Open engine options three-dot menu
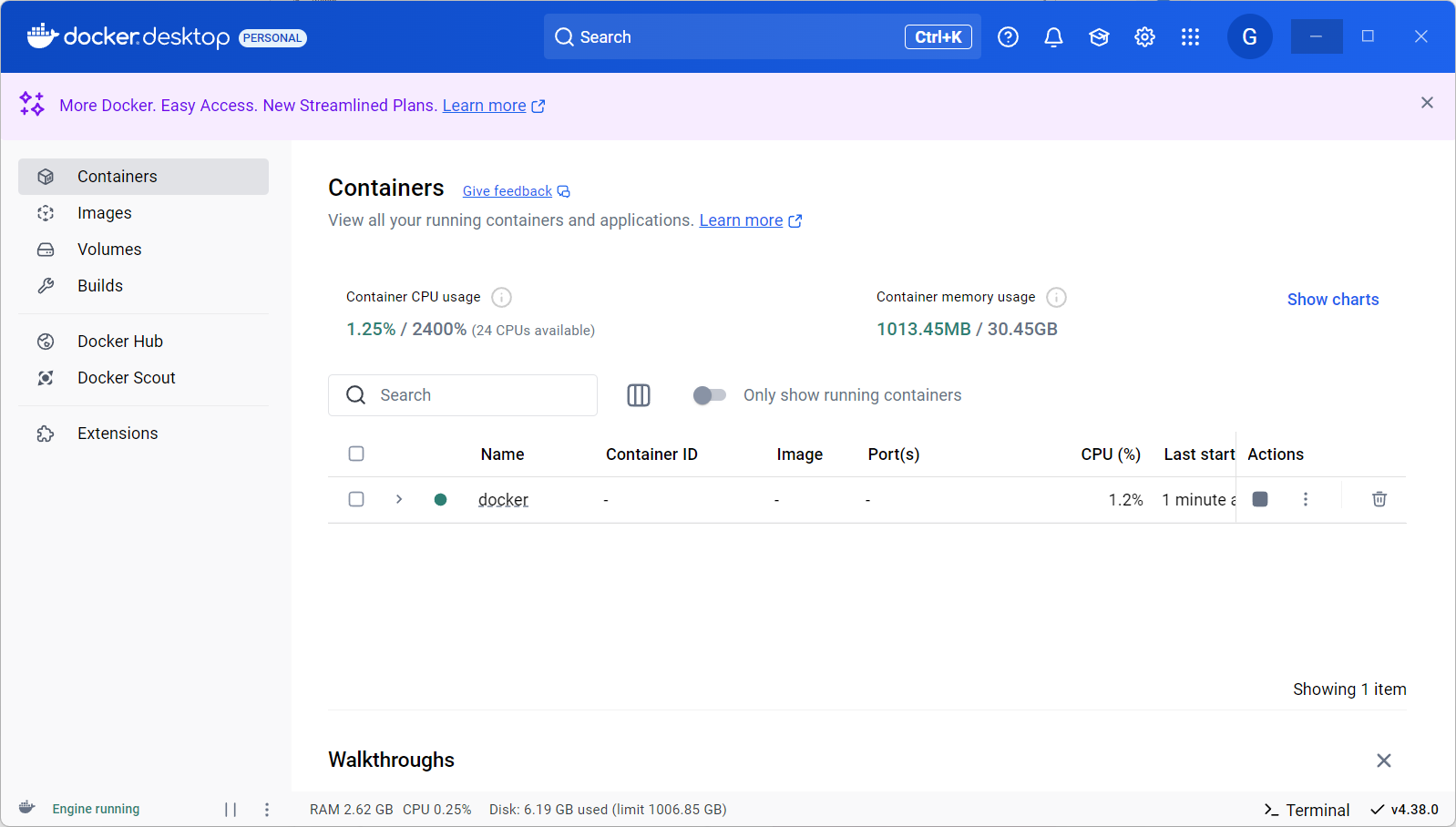This screenshot has height=827, width=1456. [x=267, y=810]
